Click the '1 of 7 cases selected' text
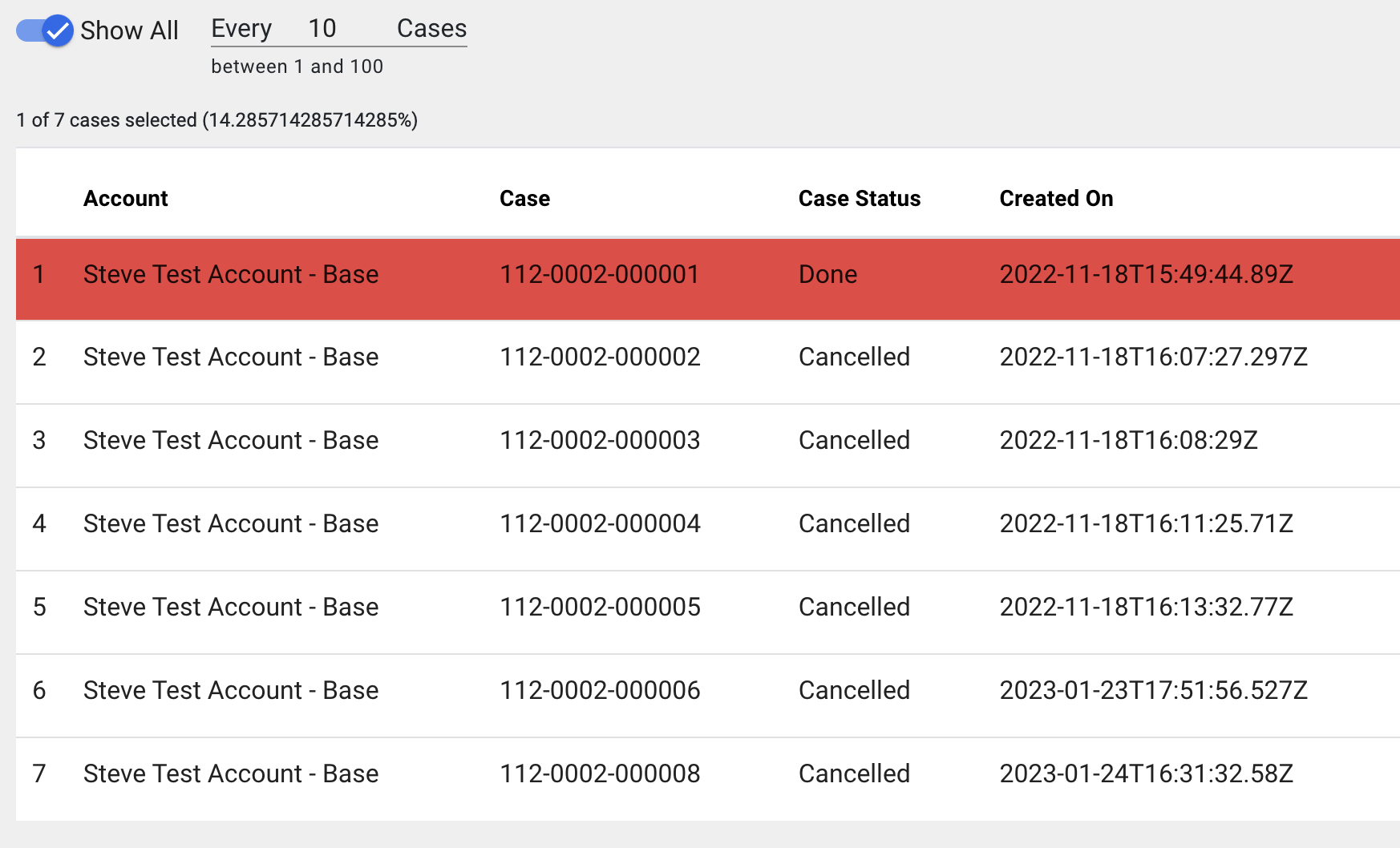The width and height of the screenshot is (1400, 848). point(216,120)
